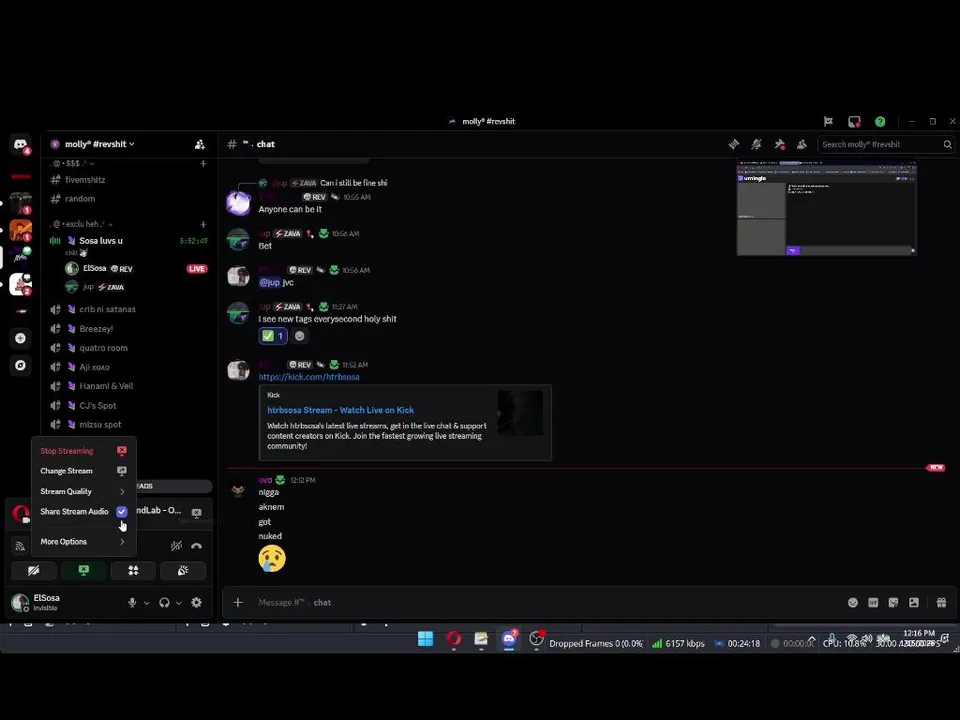This screenshot has width=960, height=720.
Task: Open the emoji picker icon
Action: coord(852,602)
